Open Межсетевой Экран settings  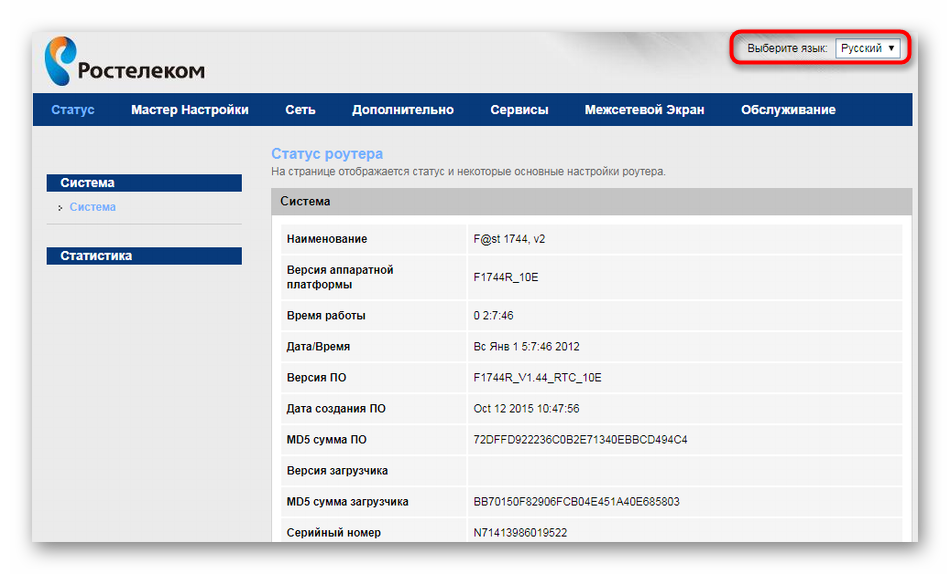click(644, 110)
